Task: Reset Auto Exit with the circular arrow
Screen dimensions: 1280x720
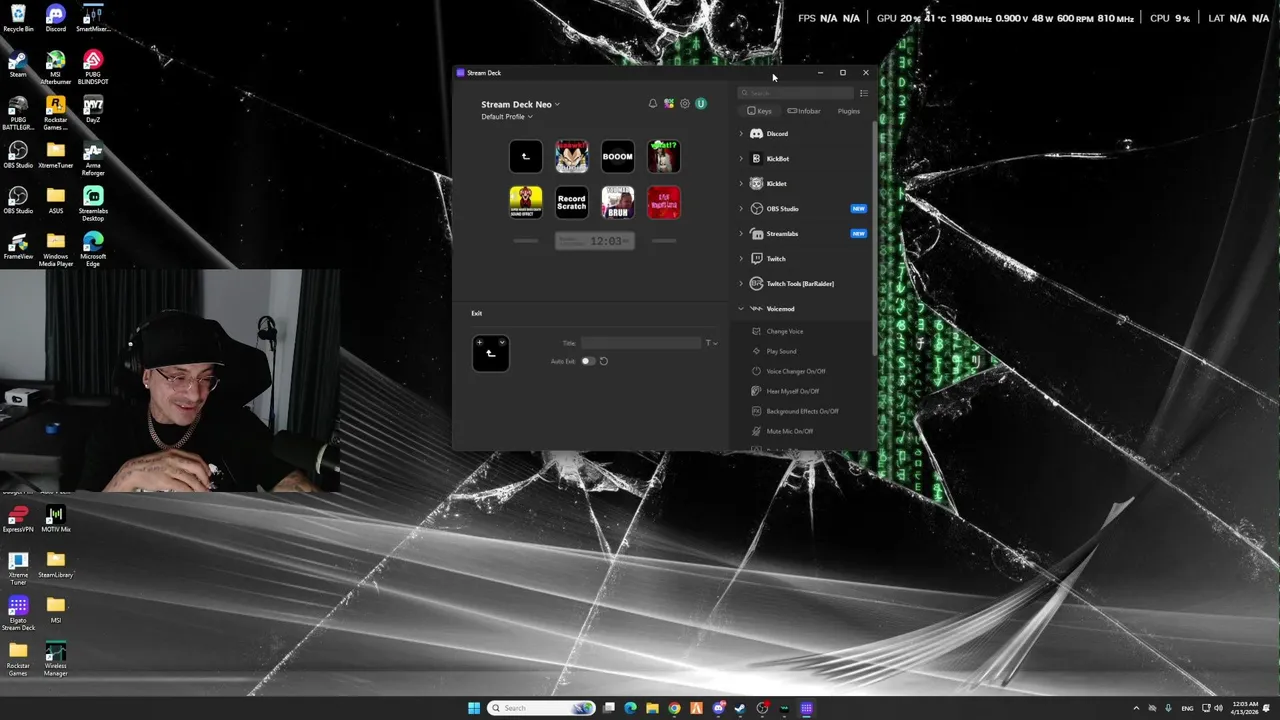Action: coord(604,361)
